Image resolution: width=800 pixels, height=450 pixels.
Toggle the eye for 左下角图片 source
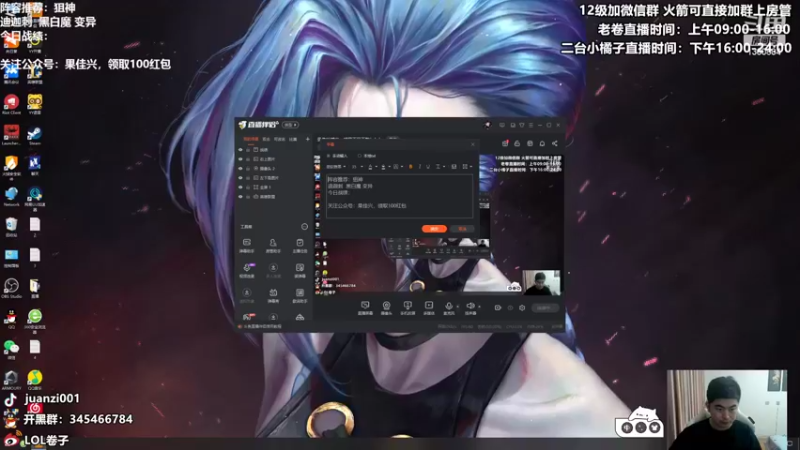point(240,178)
